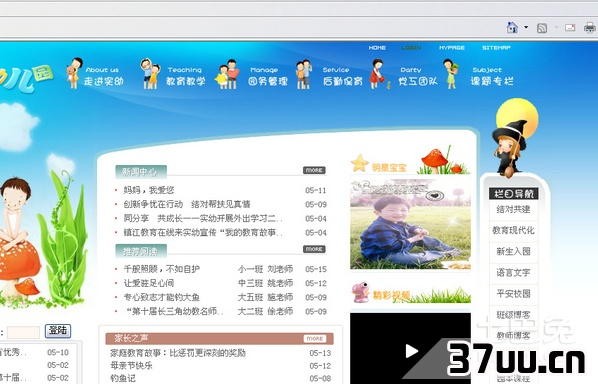Open article 千般照顾，不如自护
598x384 pixels.
tap(161, 269)
